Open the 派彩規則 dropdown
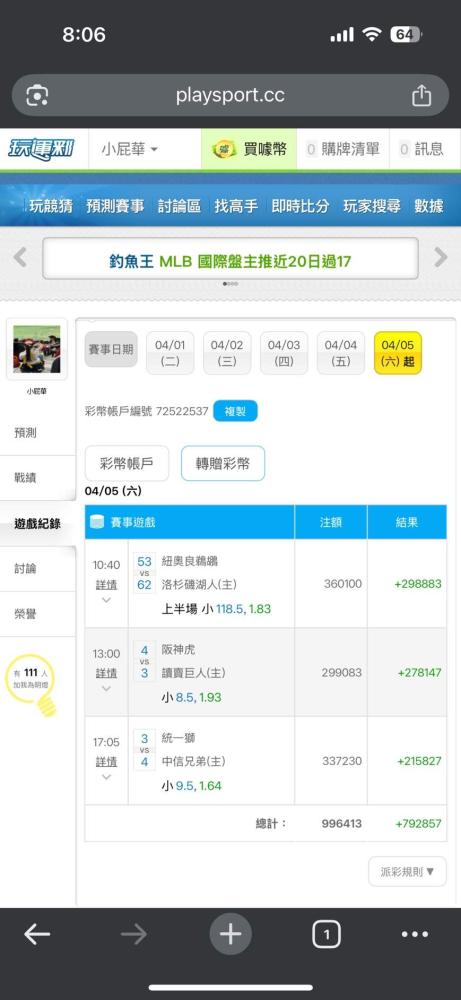The image size is (461, 1000). (x=407, y=871)
